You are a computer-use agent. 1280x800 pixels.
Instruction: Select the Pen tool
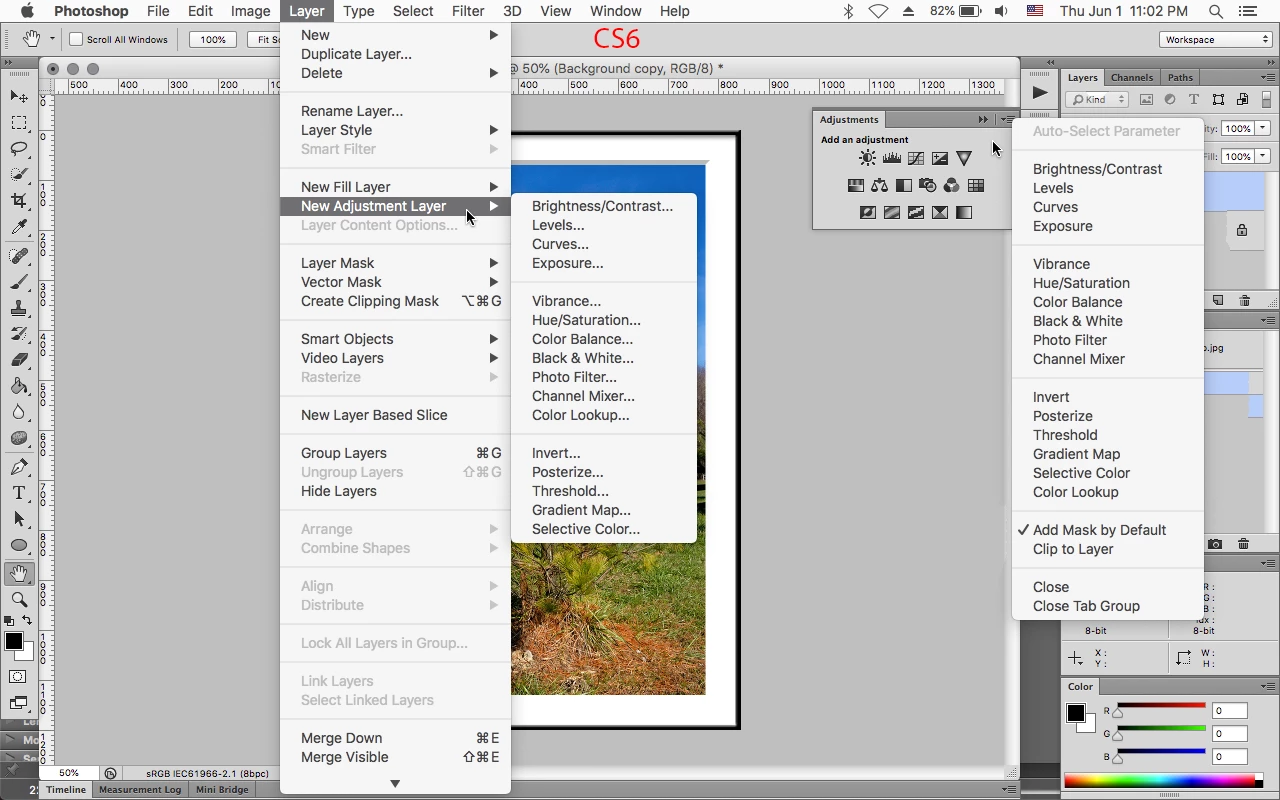pyautogui.click(x=19, y=467)
